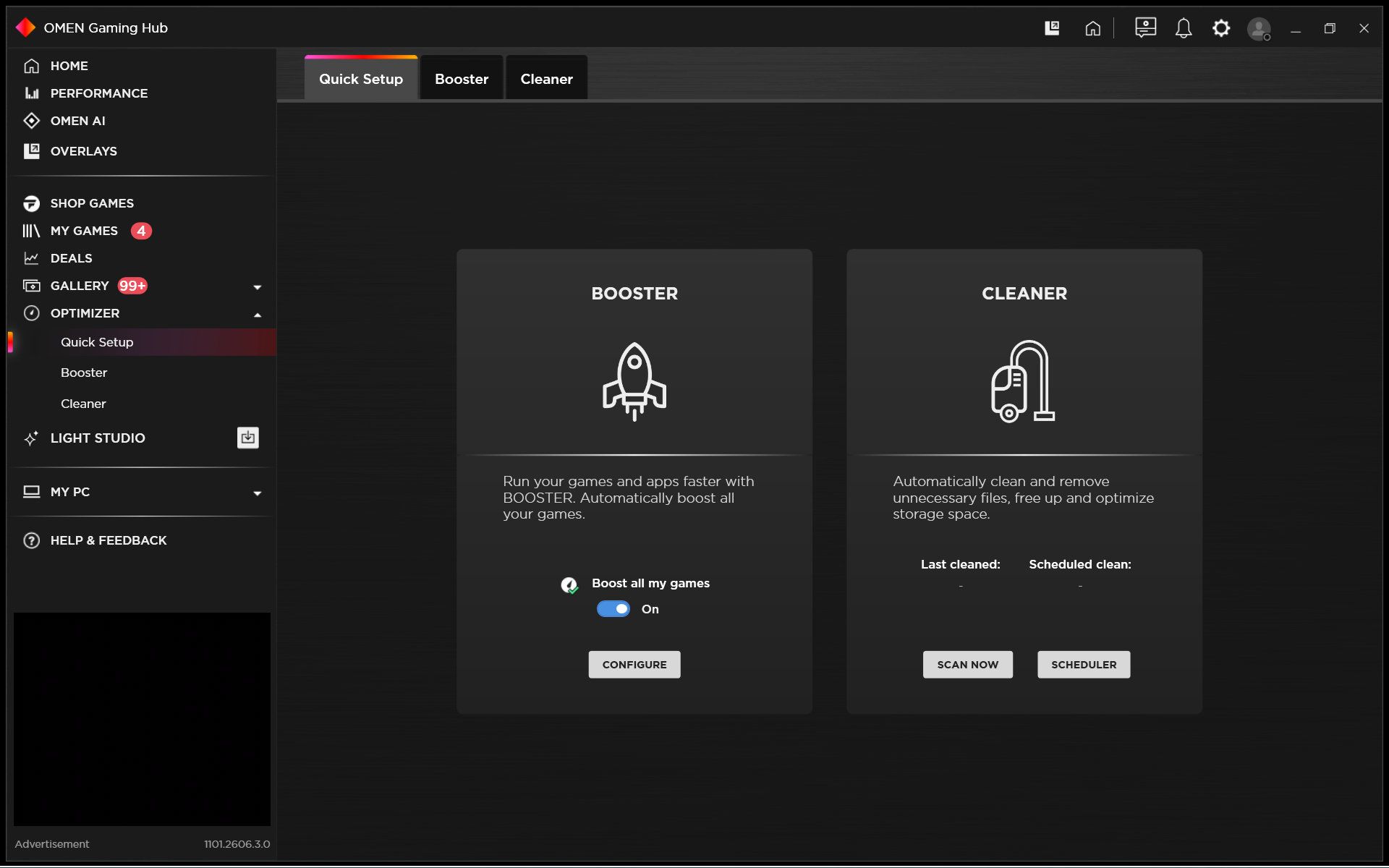
Task: Go to home via title bar house icon
Action: click(x=1092, y=28)
